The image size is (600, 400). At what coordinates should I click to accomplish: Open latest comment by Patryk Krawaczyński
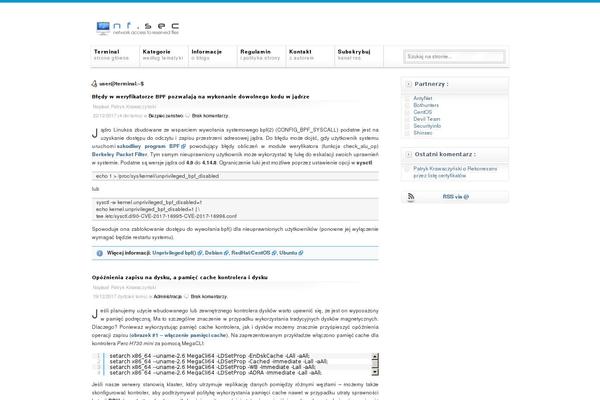(x=455, y=172)
